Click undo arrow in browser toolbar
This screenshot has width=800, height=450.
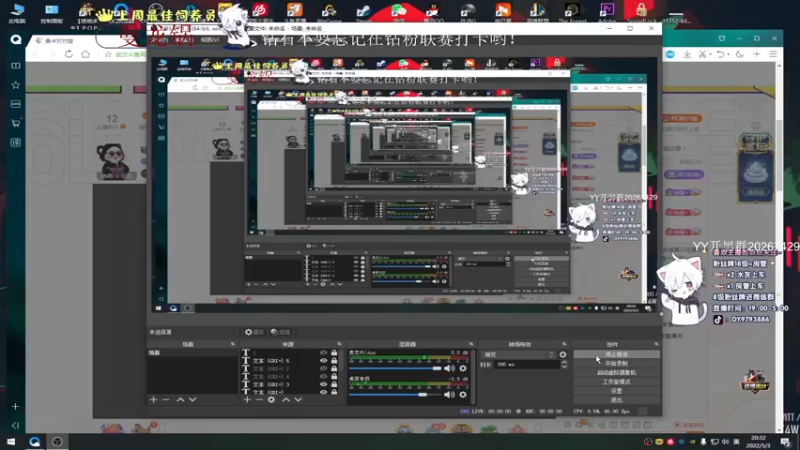(x=720, y=54)
